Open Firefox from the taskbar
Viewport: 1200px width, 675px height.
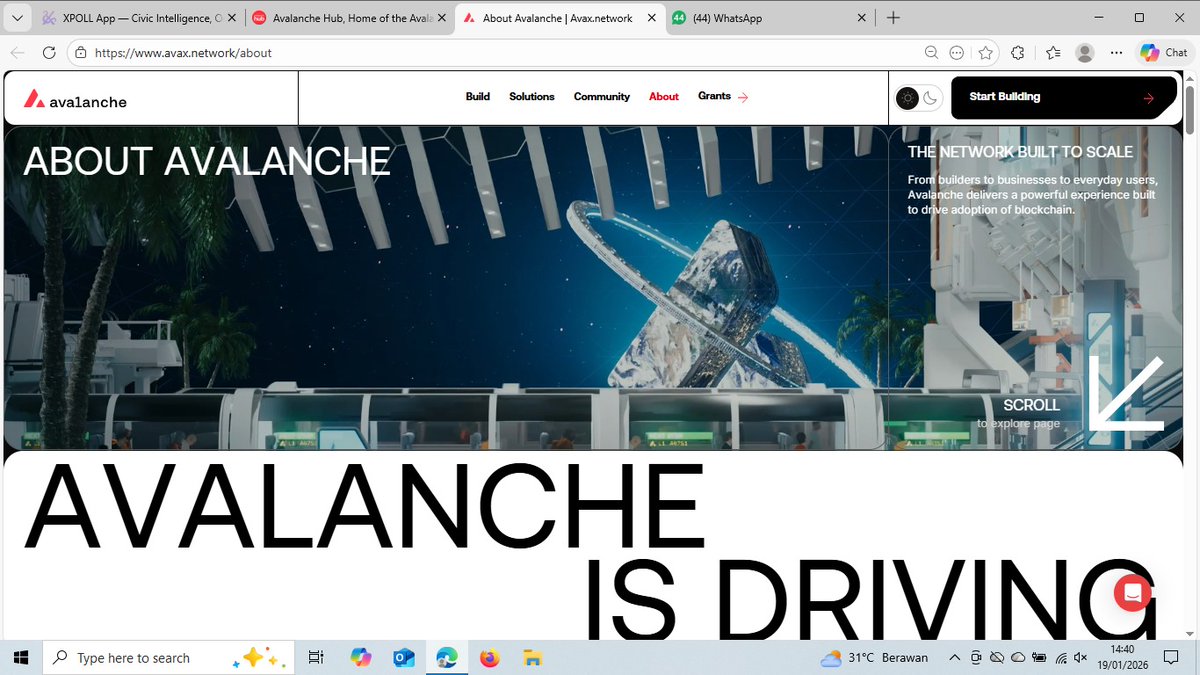[488, 657]
